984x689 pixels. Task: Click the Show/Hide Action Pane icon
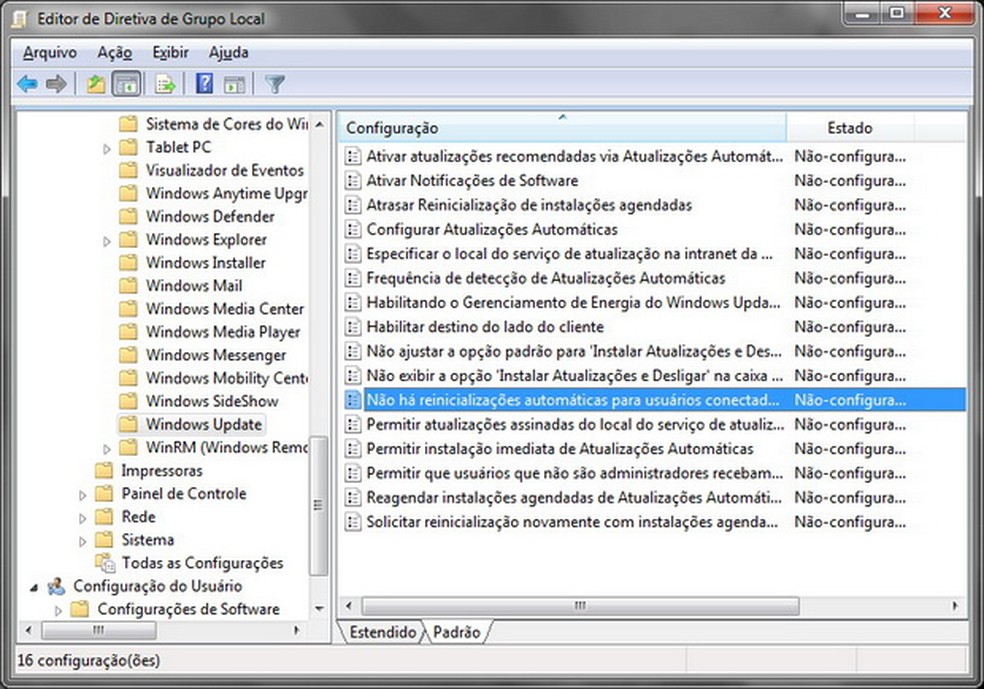235,84
